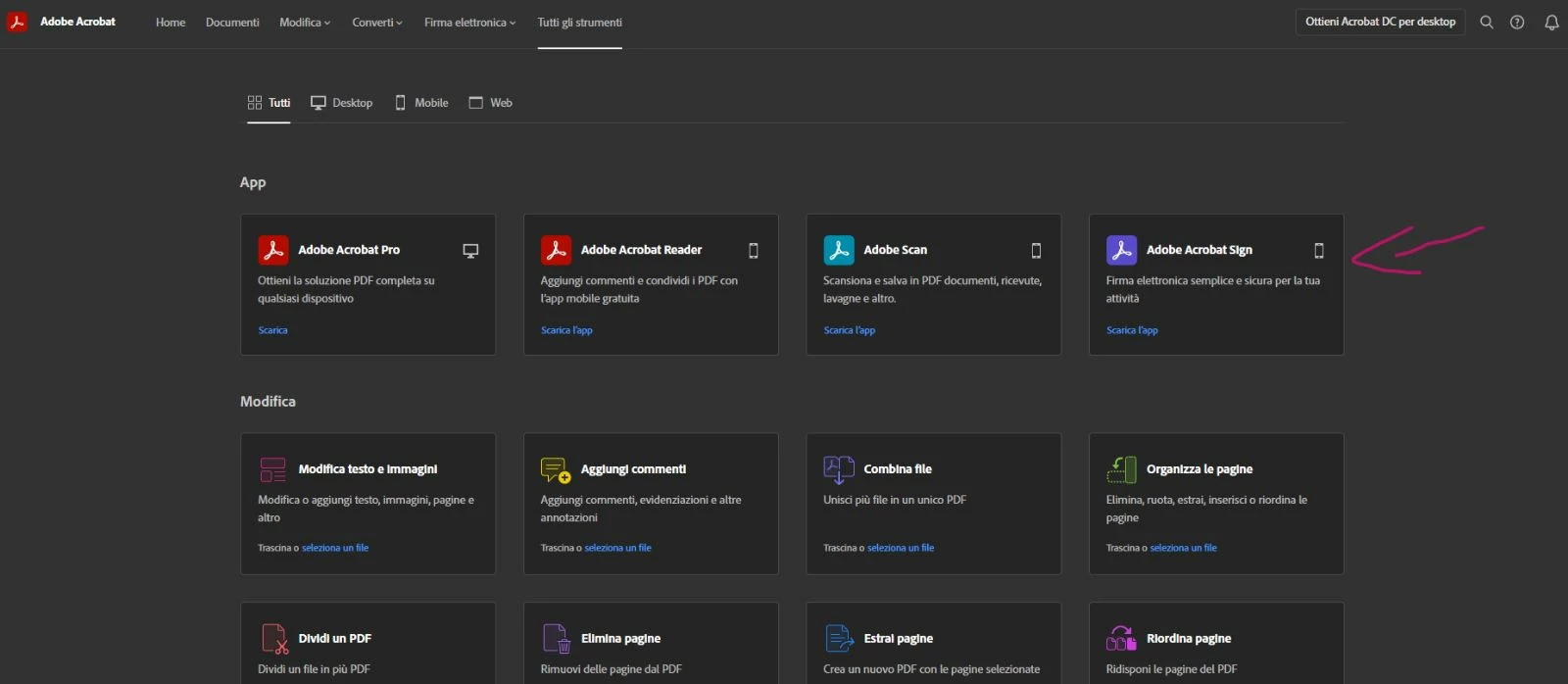Click Scarica l'app link for Acrobat Sign
The width and height of the screenshot is (1568, 684).
[1132, 330]
